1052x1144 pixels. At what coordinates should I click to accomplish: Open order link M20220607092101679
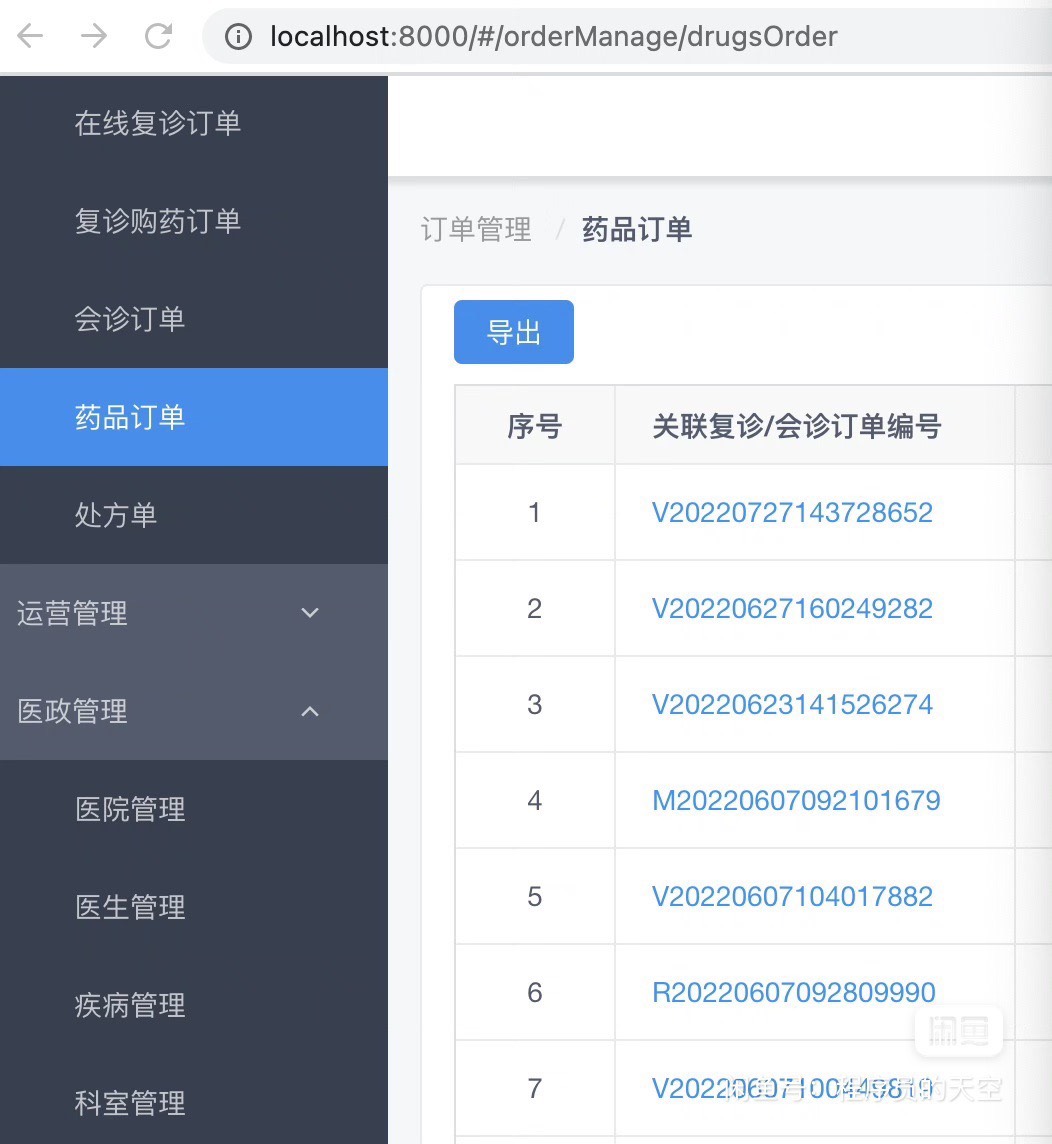795,800
